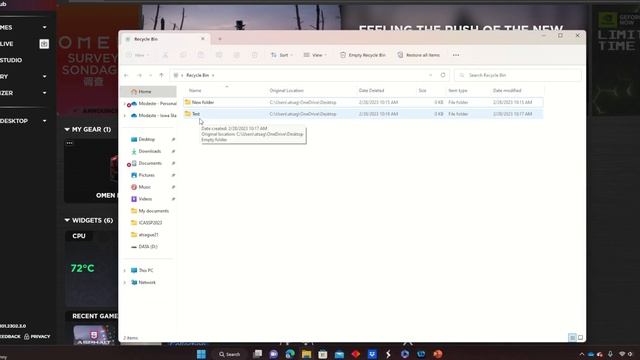Image resolution: width=640 pixels, height=360 pixels.
Task: Click the Refresh icon in address bar
Action: (x=443, y=75)
